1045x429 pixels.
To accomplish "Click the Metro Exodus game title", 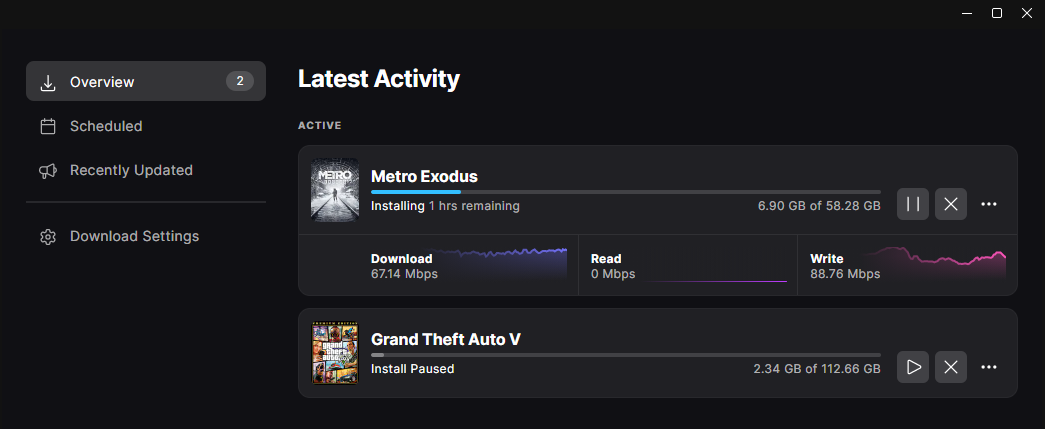I will (424, 176).
